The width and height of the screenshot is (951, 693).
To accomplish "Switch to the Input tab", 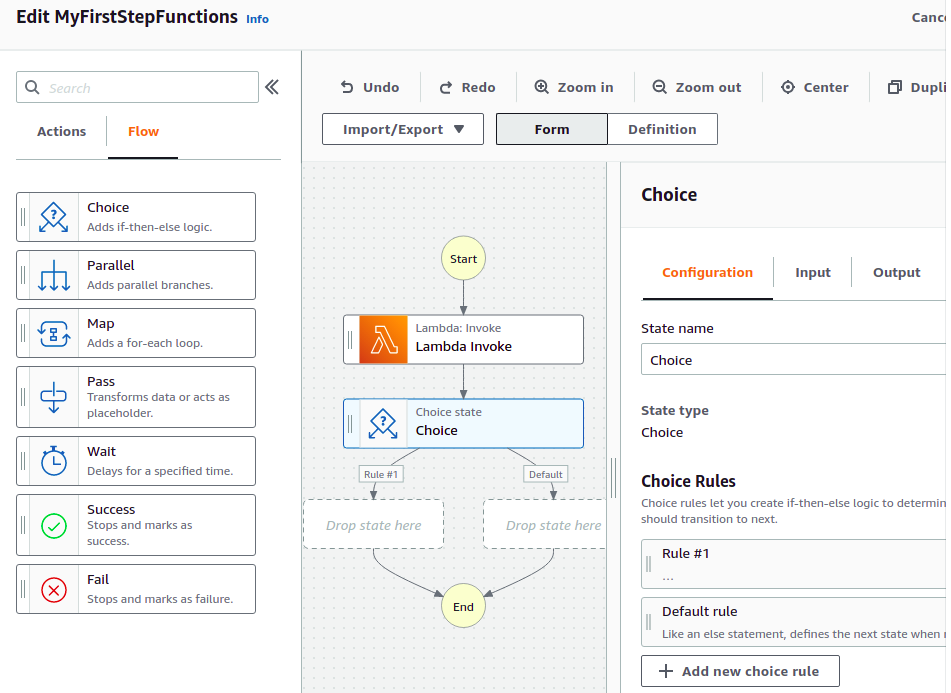I will tap(813, 272).
